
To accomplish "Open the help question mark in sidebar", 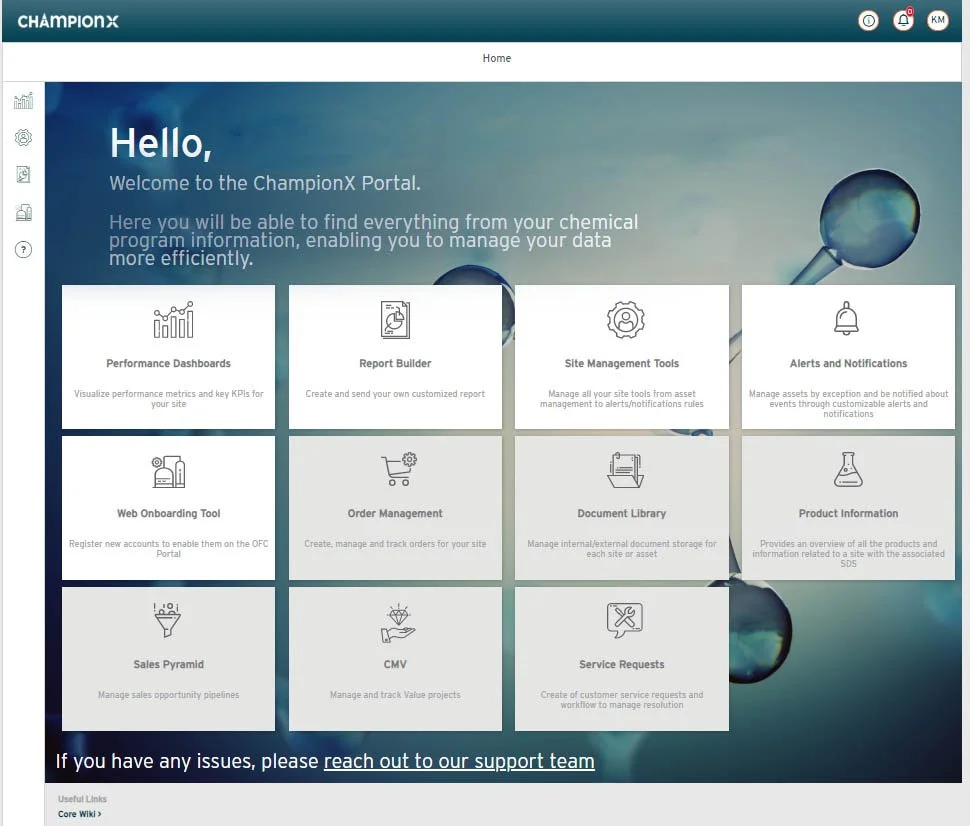I will click(24, 250).
